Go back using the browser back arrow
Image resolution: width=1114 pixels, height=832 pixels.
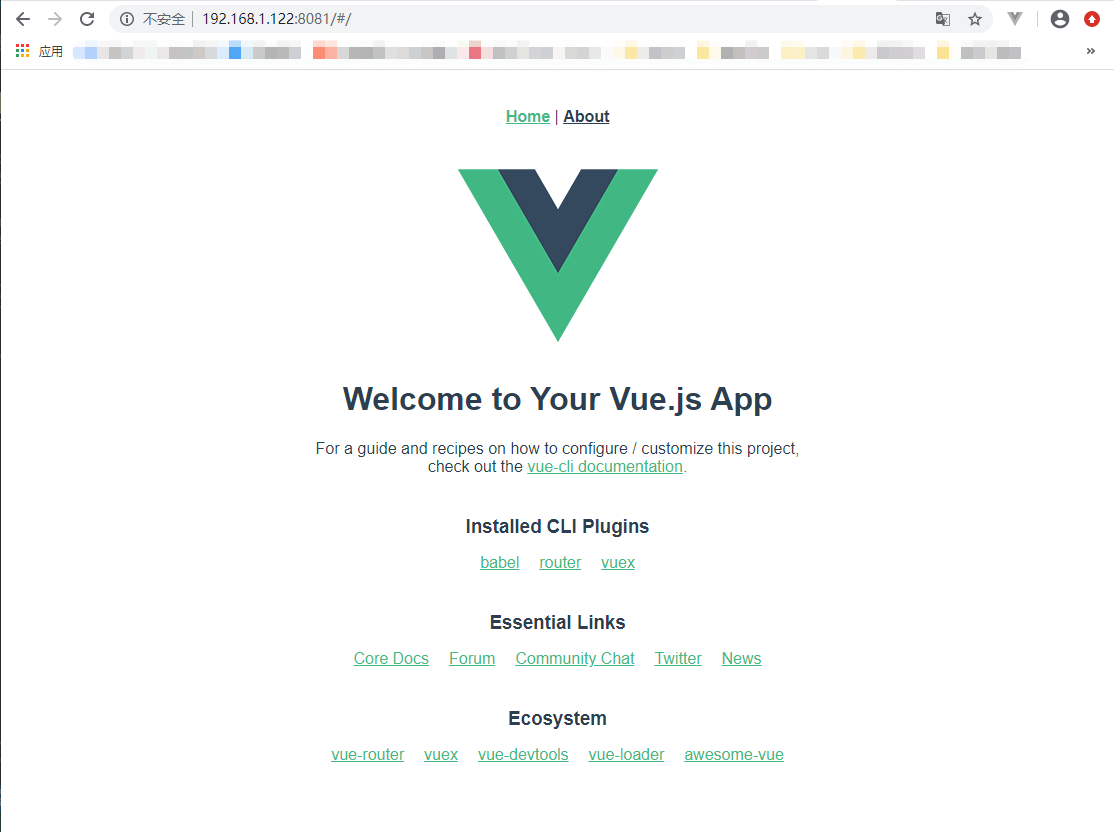click(x=23, y=19)
